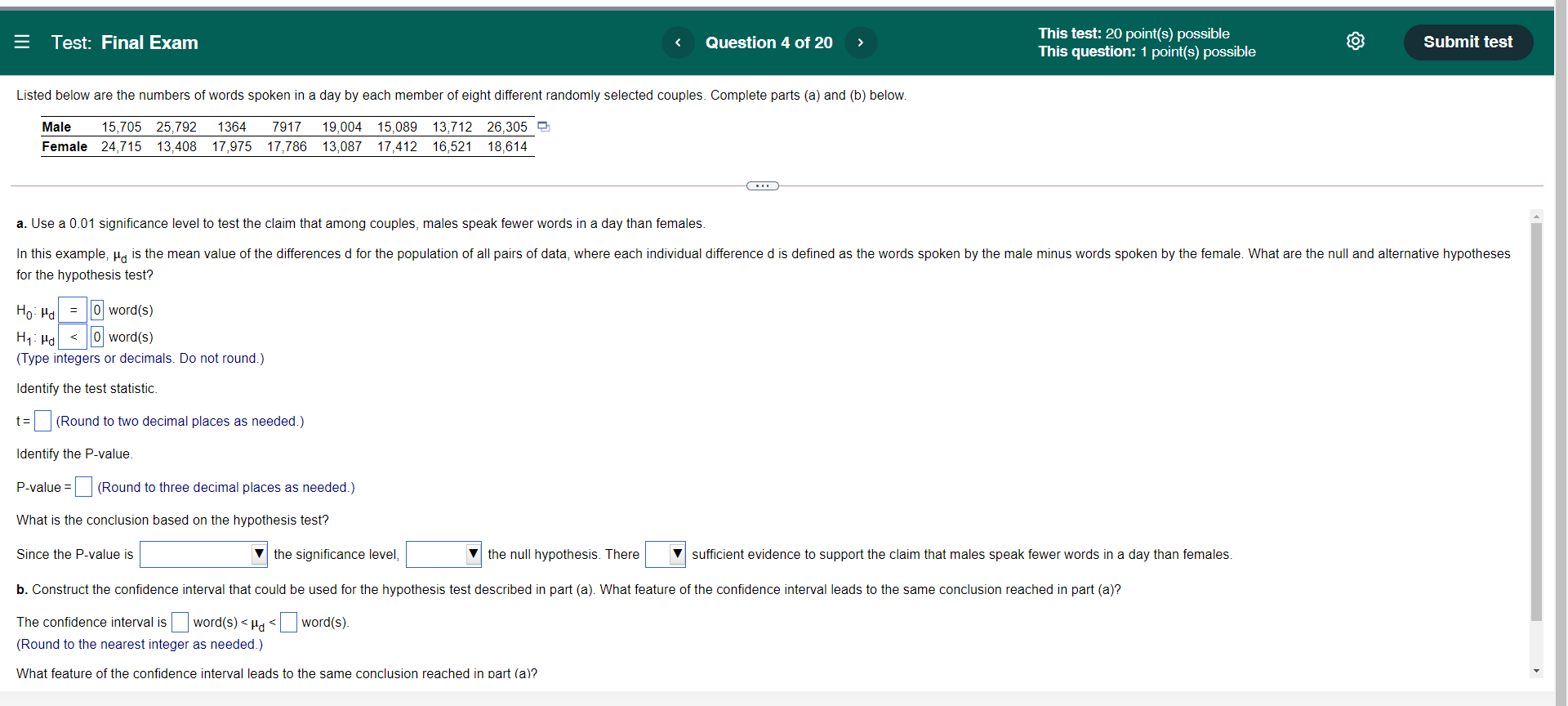Image resolution: width=1568 pixels, height=706 pixels.
Task: Click 'This question: 1 point(s) possible' text
Action: (x=1147, y=51)
